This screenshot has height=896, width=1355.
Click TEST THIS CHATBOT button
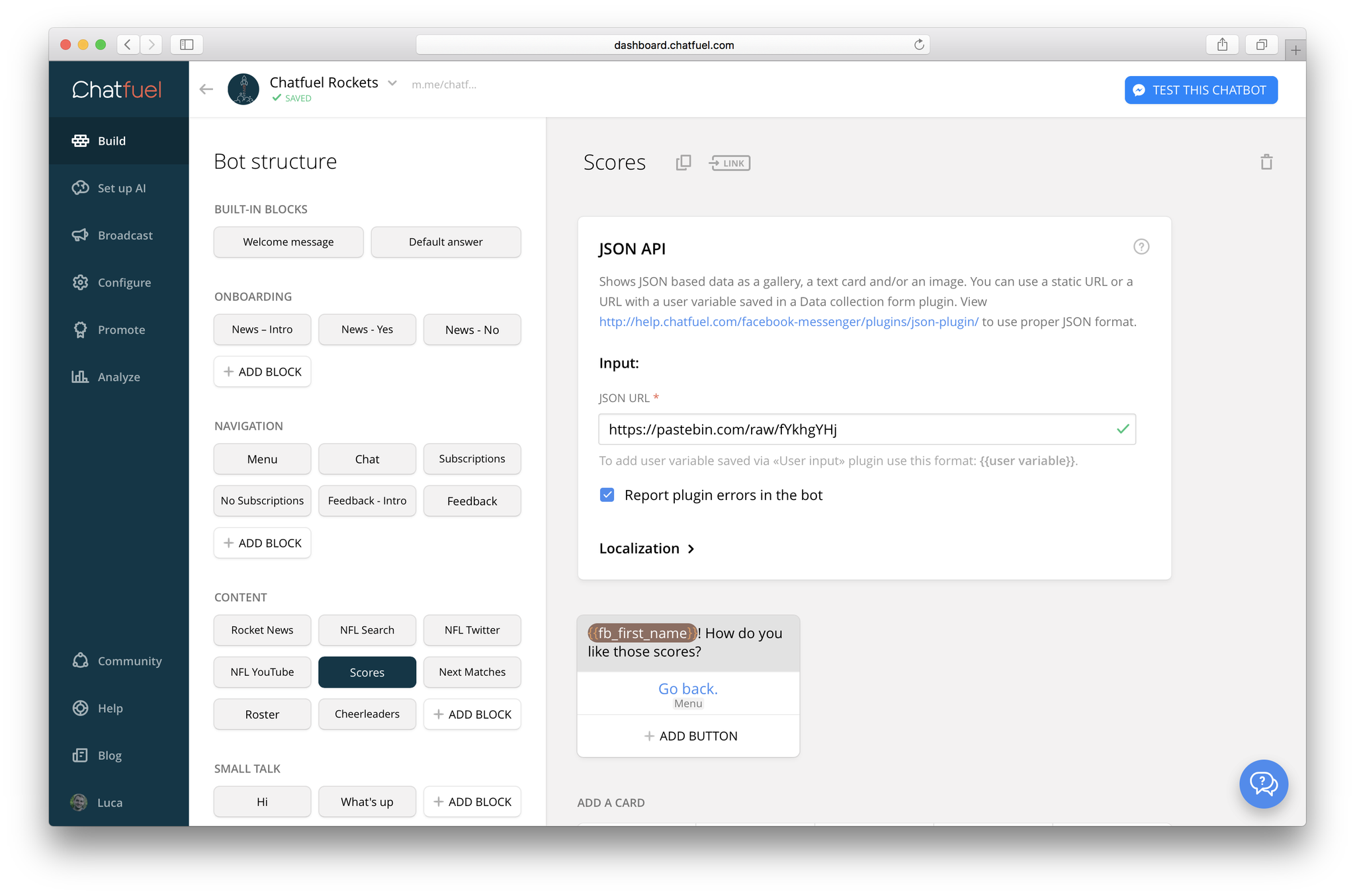point(1201,90)
